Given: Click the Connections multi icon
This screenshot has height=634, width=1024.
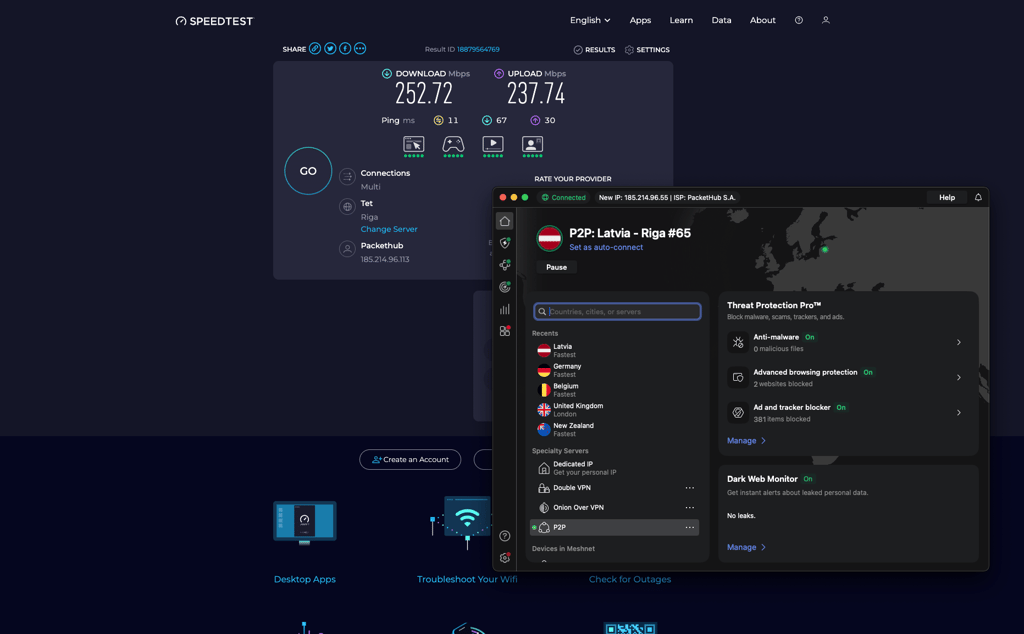Looking at the screenshot, I should pos(347,176).
